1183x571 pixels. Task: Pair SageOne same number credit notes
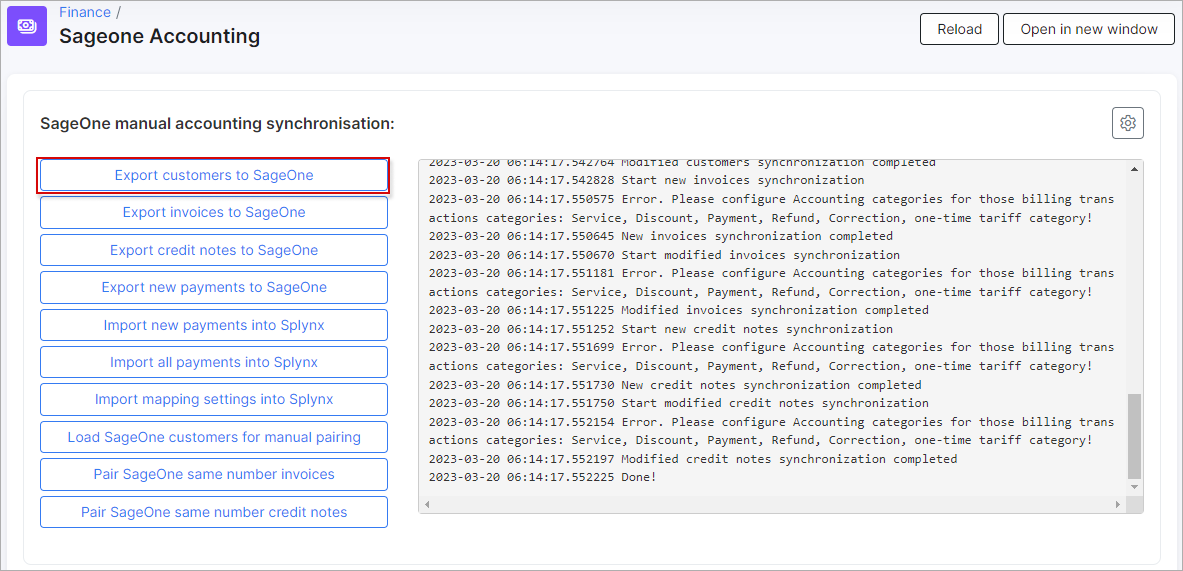(x=214, y=512)
